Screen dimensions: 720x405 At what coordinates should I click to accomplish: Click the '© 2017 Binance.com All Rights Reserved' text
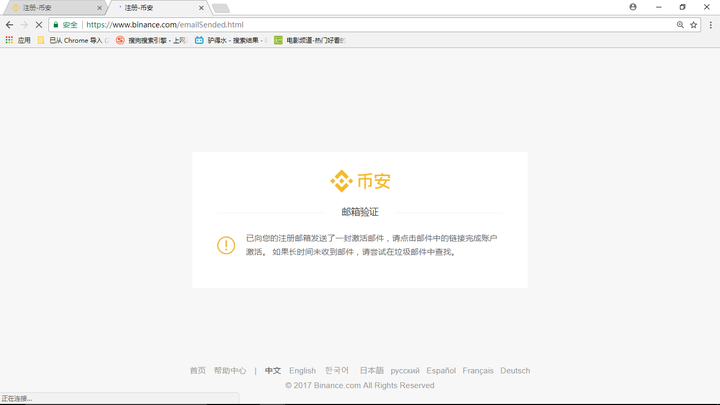tap(360, 385)
